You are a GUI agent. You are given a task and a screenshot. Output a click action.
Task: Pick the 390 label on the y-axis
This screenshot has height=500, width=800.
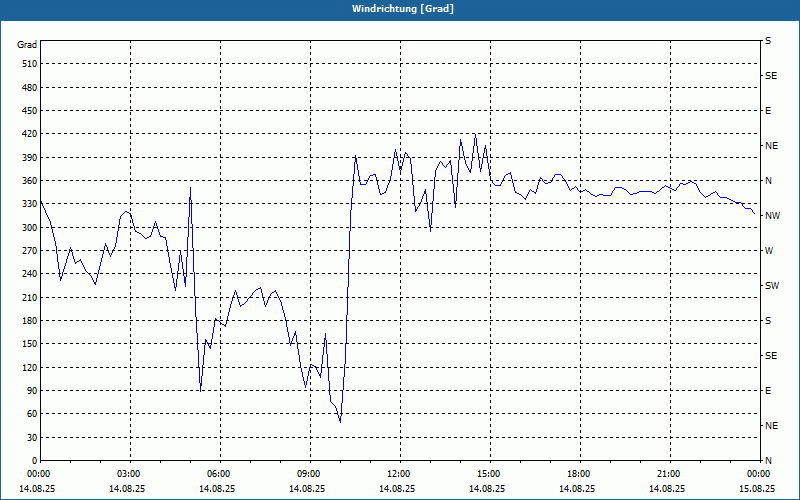click(30, 158)
